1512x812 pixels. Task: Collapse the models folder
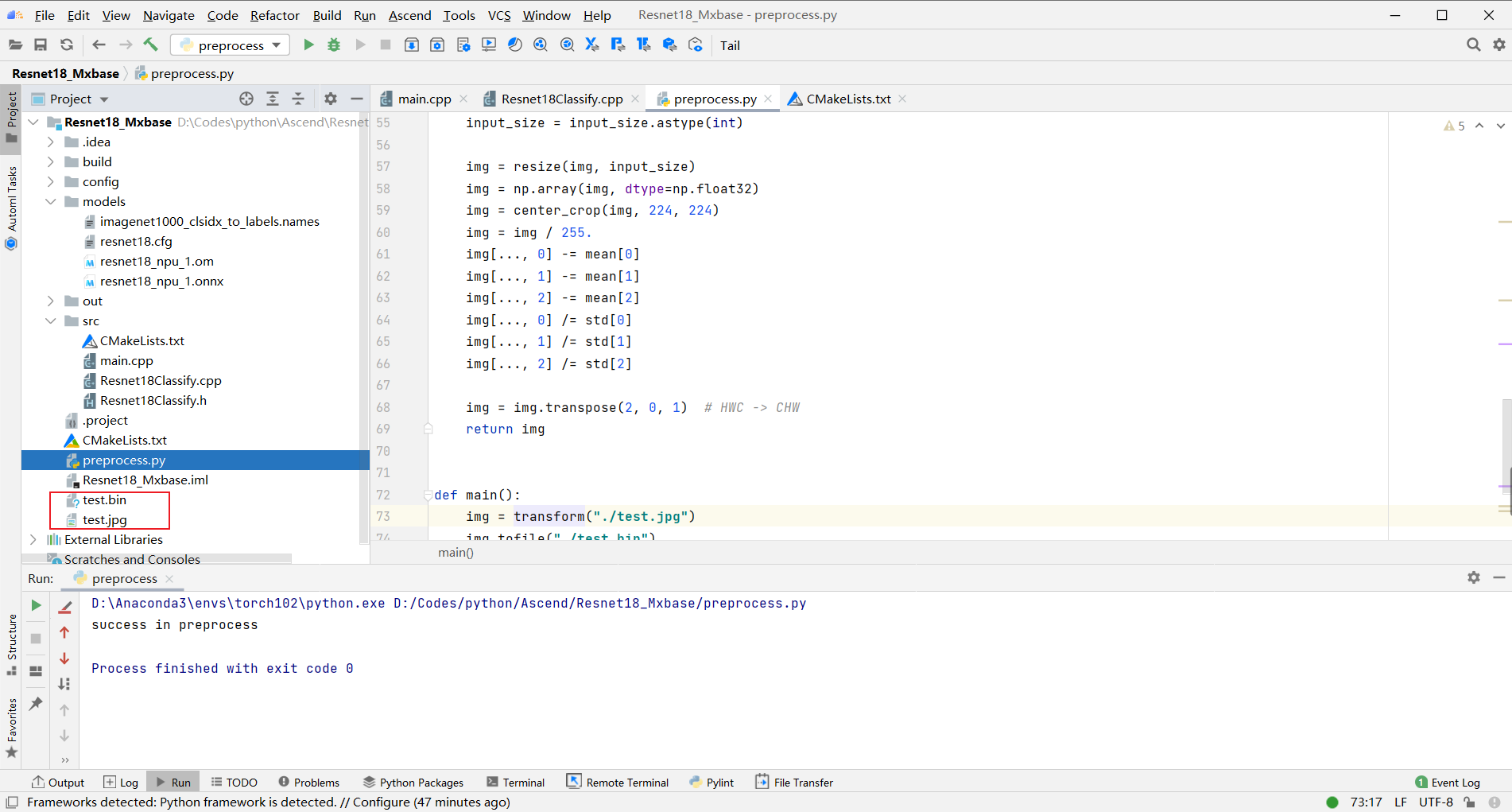click(51, 201)
